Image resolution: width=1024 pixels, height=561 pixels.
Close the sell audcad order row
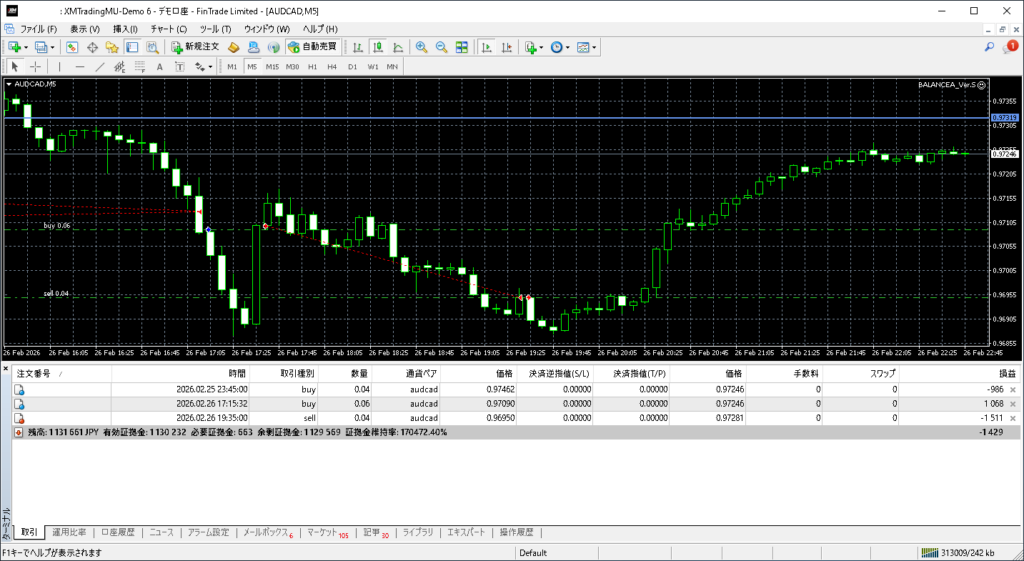pyautogui.click(x=1013, y=418)
